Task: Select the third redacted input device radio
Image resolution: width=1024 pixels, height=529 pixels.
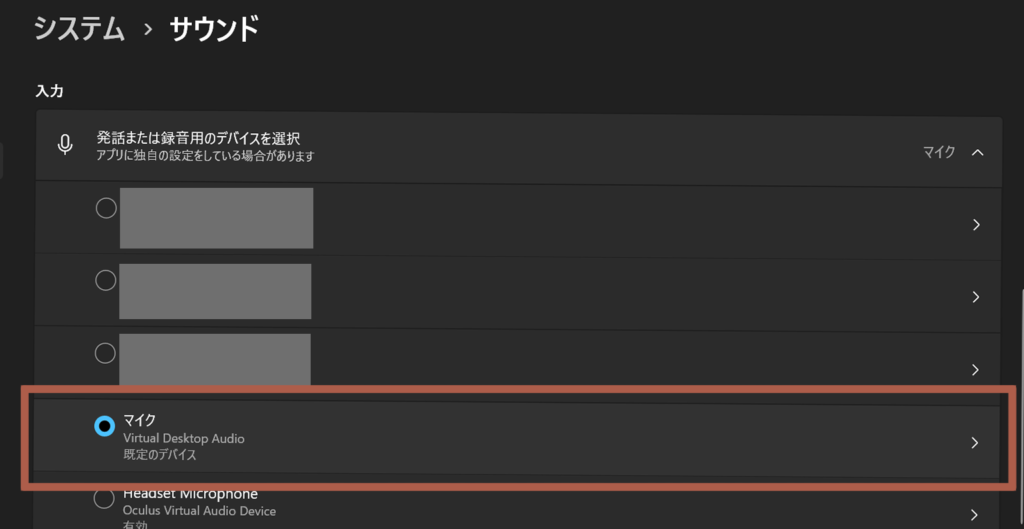Action: [105, 353]
